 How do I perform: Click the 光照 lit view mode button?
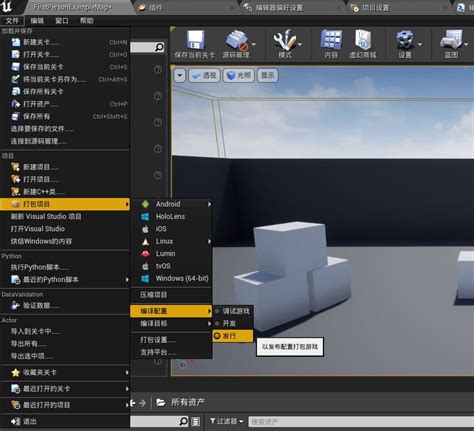pos(238,75)
